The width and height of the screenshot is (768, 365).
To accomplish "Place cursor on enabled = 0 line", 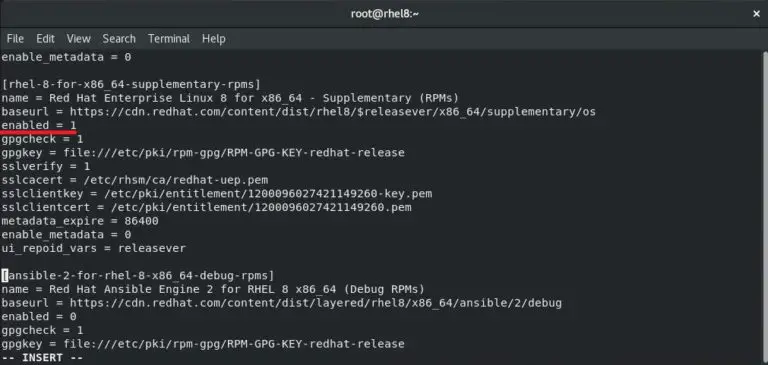I will click(39, 316).
